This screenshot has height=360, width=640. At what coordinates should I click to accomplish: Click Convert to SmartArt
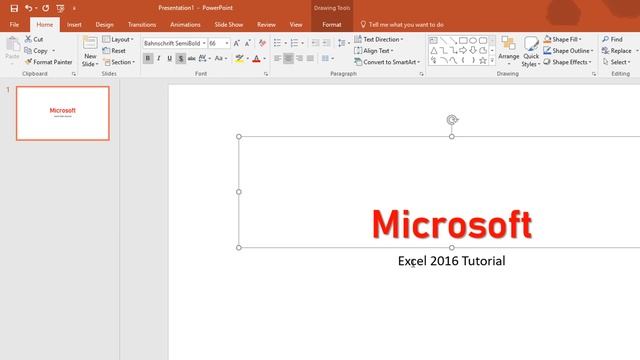point(387,62)
